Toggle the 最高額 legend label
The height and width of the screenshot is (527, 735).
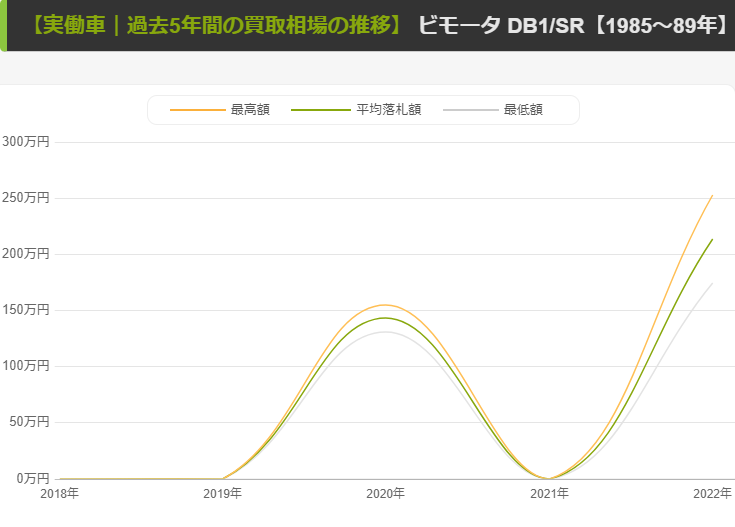pyautogui.click(x=250, y=110)
